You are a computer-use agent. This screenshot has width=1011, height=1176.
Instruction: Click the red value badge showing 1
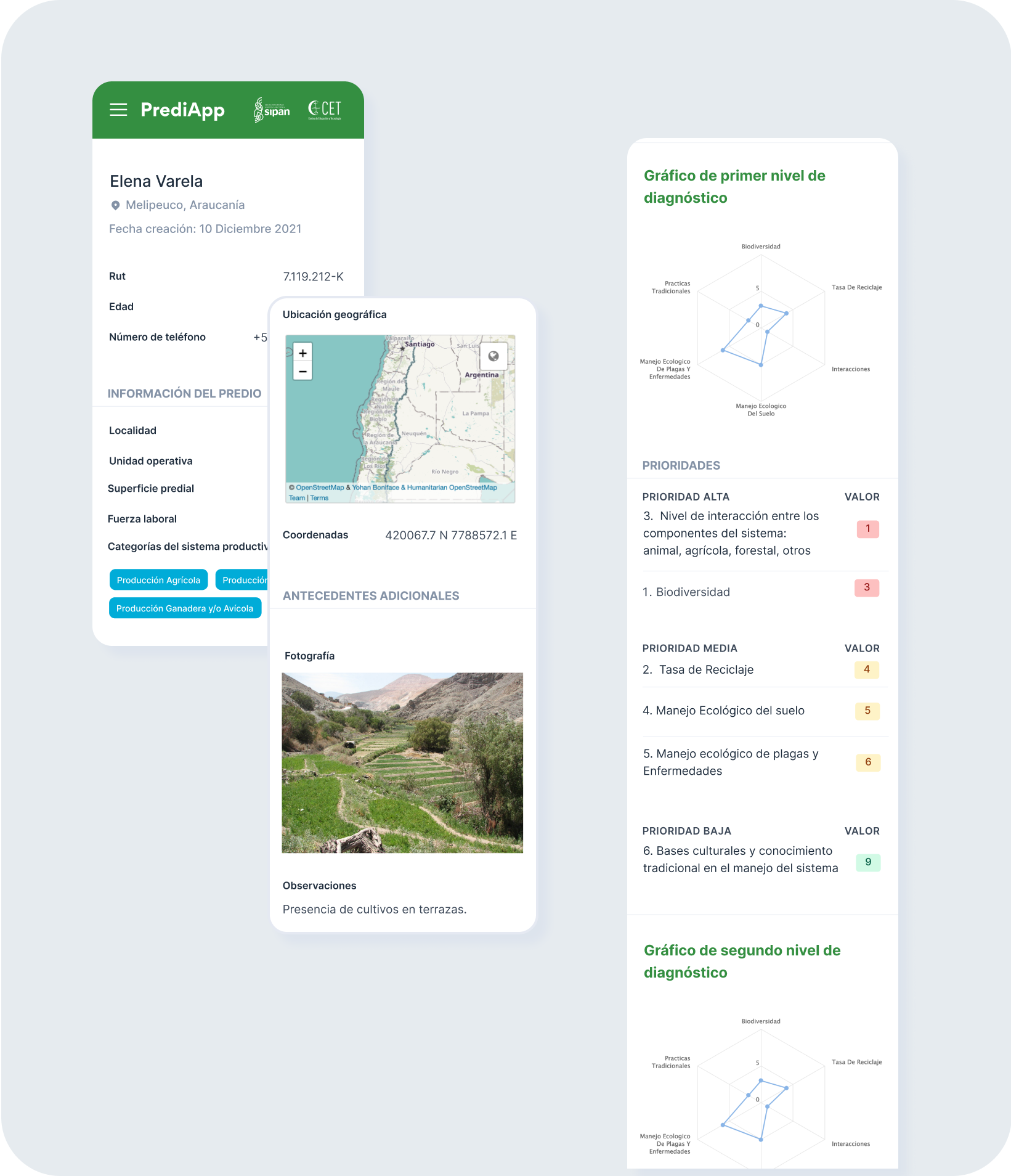(867, 529)
